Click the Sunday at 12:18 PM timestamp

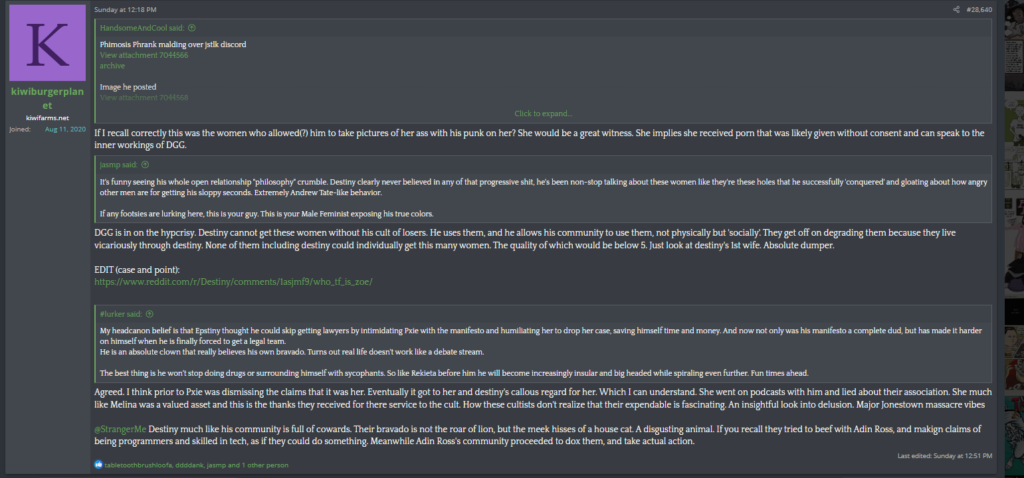click(x=125, y=10)
